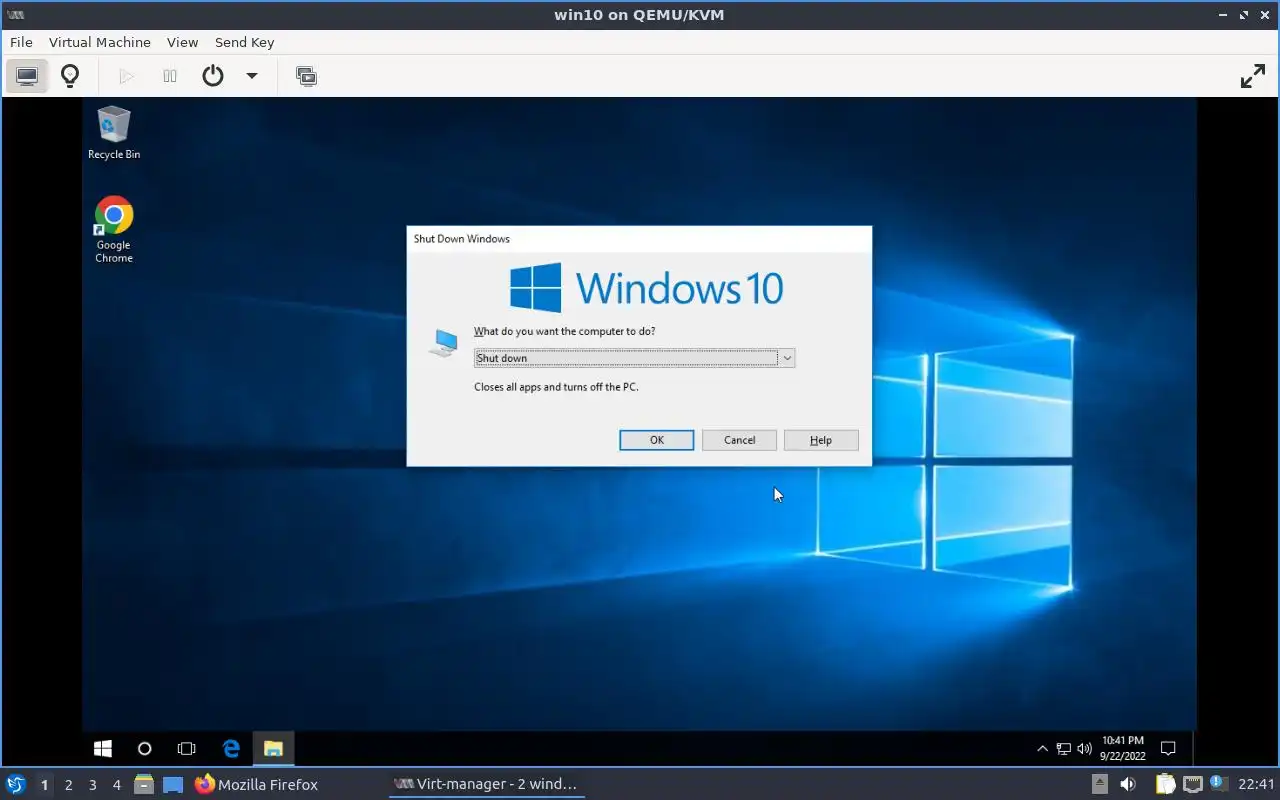Click Cancel in Shut Down Windows dialog
Image resolution: width=1280 pixels, height=800 pixels.
click(x=740, y=440)
